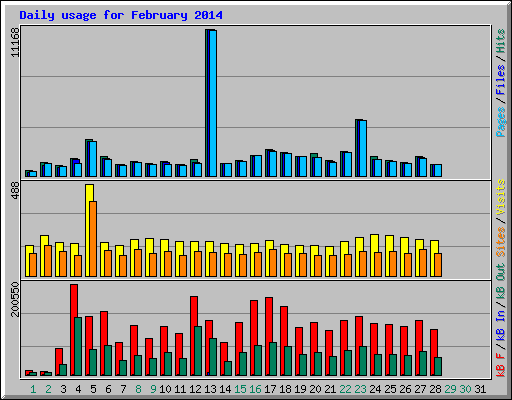The width and height of the screenshot is (512, 400).
Task: Click day label 15 on the x-axis
Action: point(240,389)
